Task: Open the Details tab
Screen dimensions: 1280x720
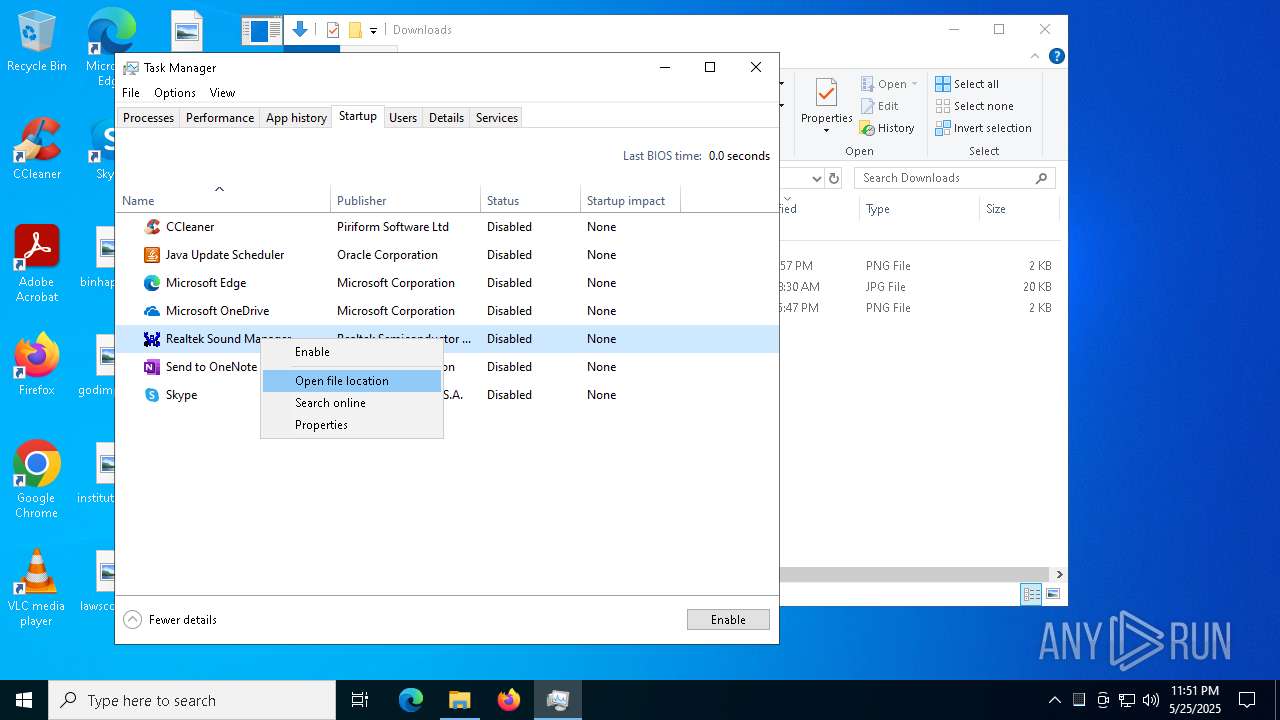Action: 446,118
